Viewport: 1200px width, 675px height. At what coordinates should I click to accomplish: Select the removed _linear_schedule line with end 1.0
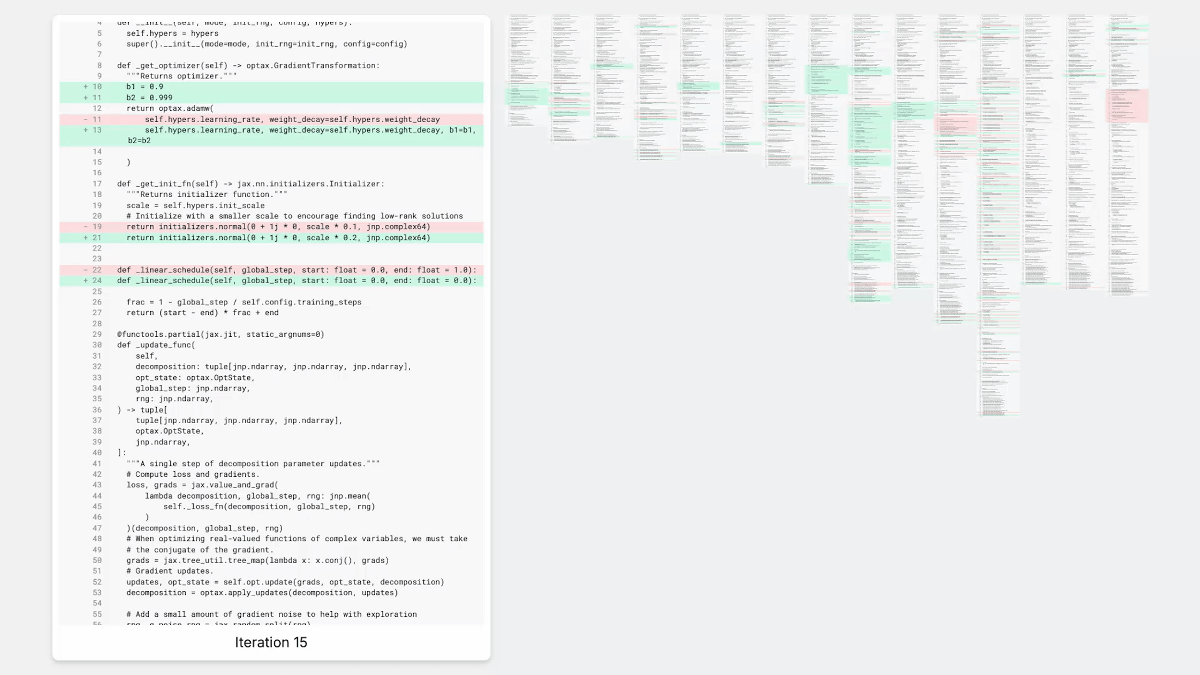pyautogui.click(x=271, y=270)
